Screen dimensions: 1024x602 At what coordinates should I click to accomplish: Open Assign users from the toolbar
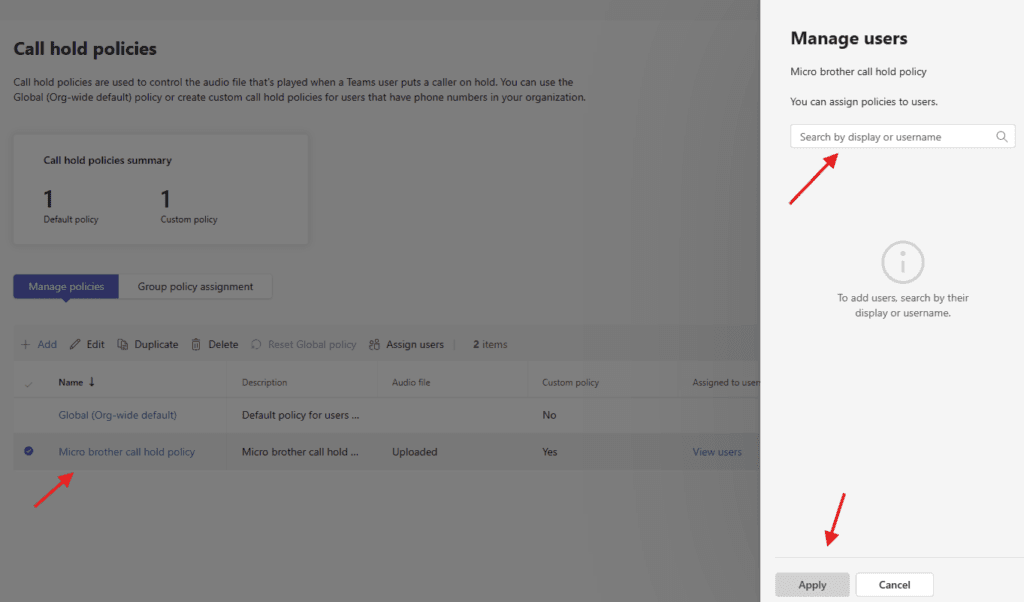[x=406, y=345]
